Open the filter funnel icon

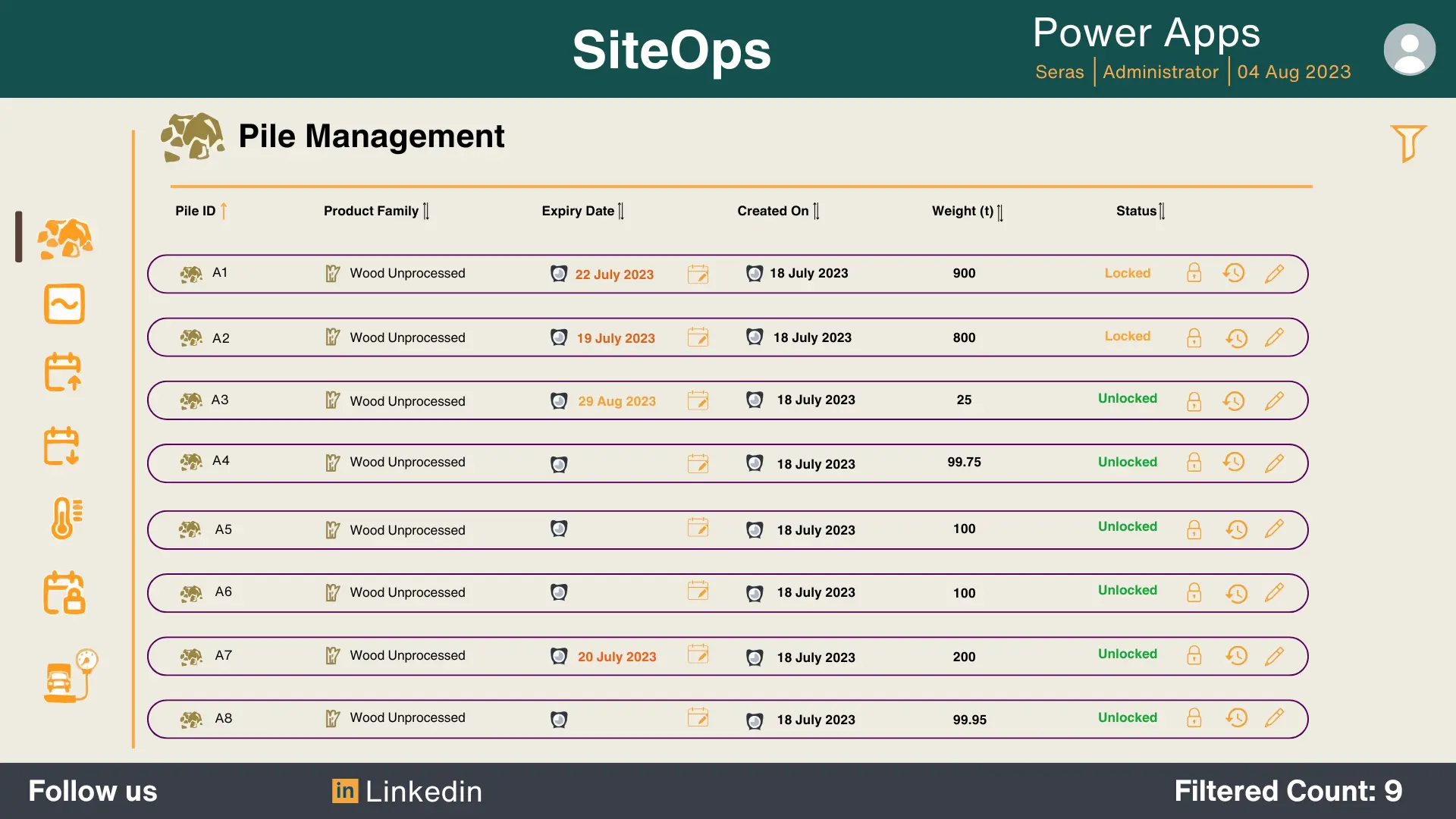(1408, 143)
